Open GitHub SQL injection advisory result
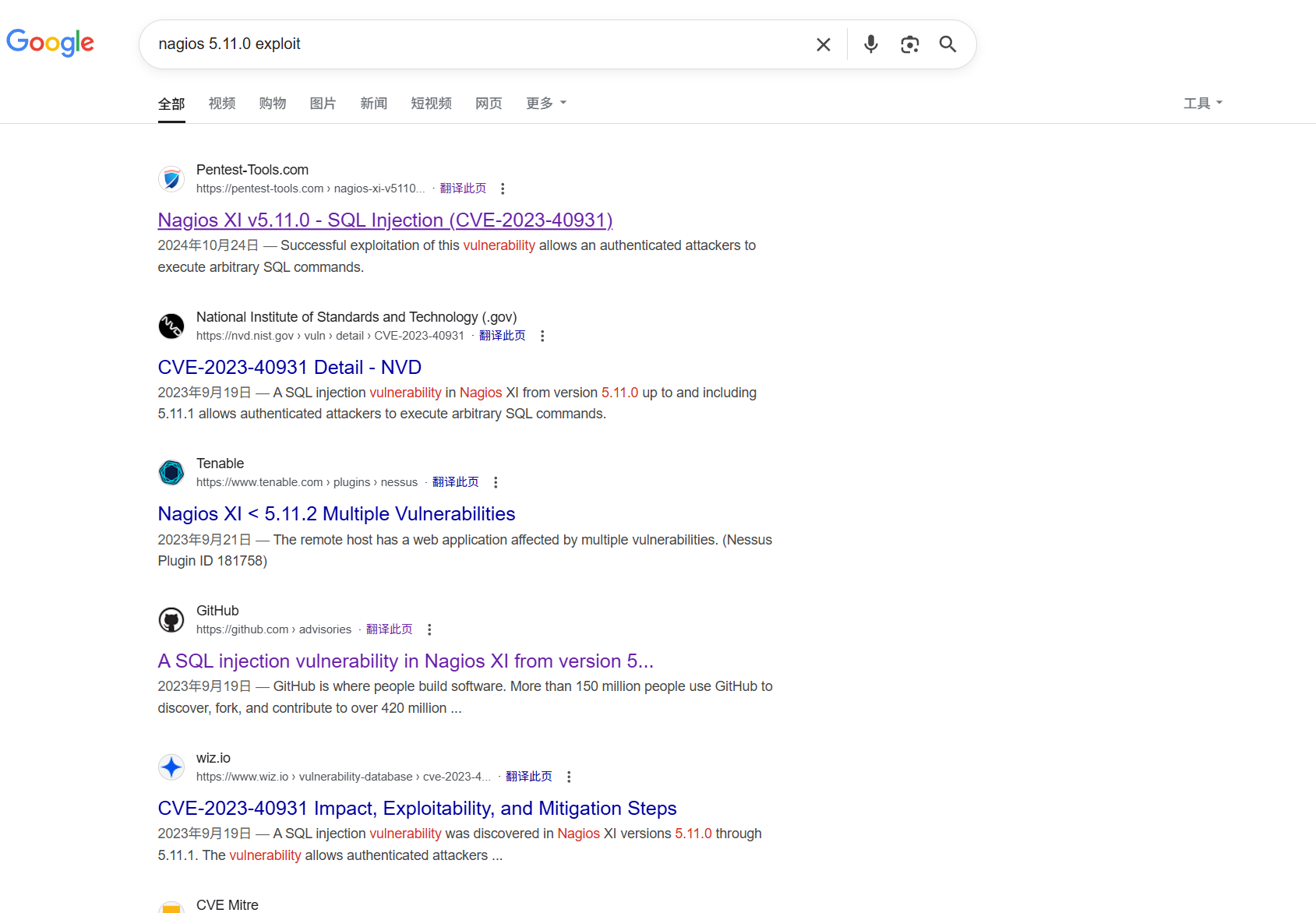This screenshot has height=913, width=1316. (x=406, y=661)
